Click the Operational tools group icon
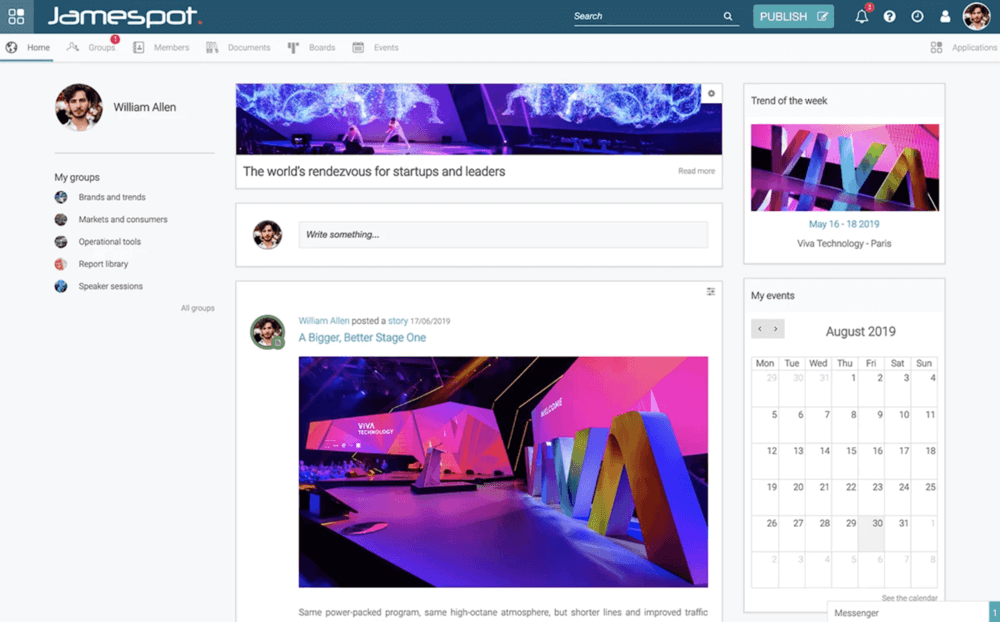The image size is (1000, 622). click(61, 242)
